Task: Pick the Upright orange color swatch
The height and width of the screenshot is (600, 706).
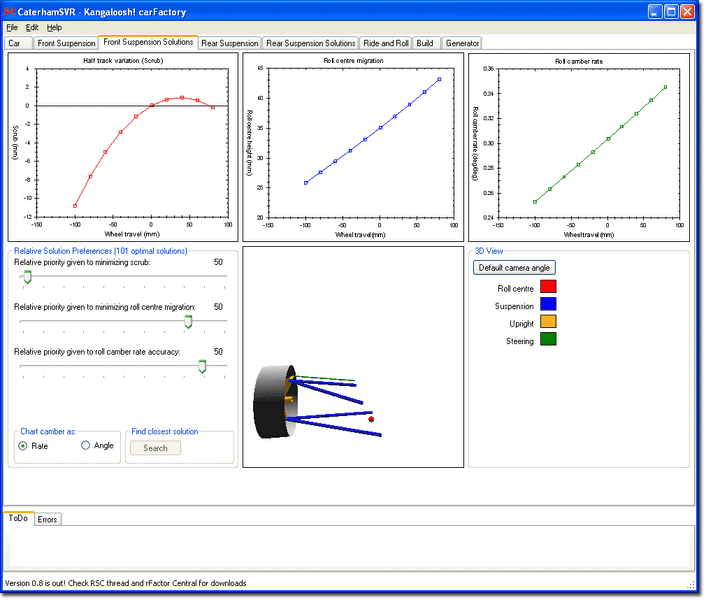Action: click(548, 321)
